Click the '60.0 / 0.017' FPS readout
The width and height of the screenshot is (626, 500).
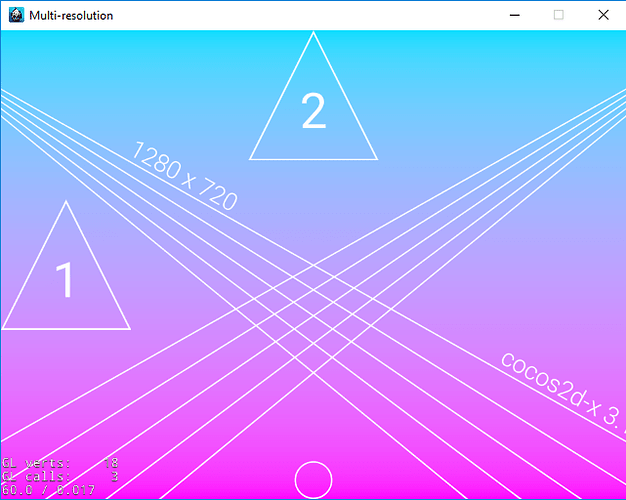[48, 490]
